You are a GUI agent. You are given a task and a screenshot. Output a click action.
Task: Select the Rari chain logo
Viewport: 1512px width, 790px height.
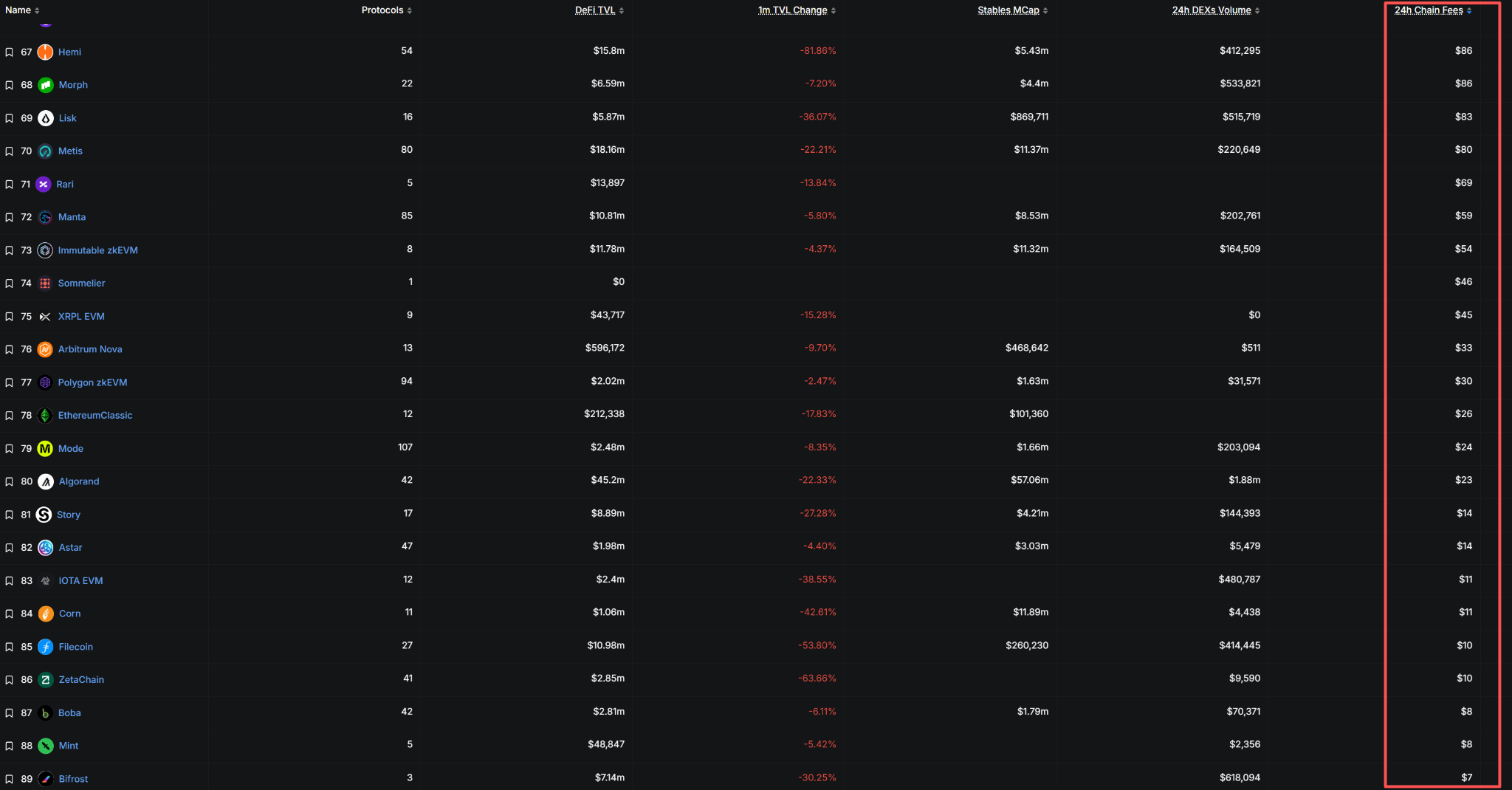click(x=44, y=184)
